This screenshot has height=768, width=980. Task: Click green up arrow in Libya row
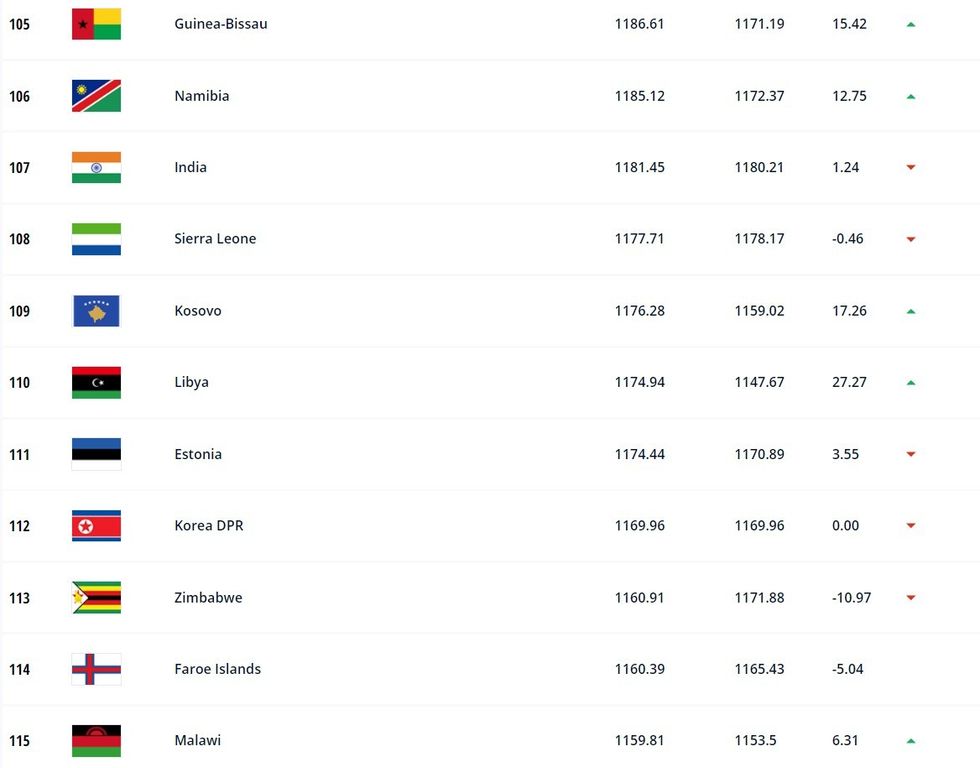tap(911, 383)
